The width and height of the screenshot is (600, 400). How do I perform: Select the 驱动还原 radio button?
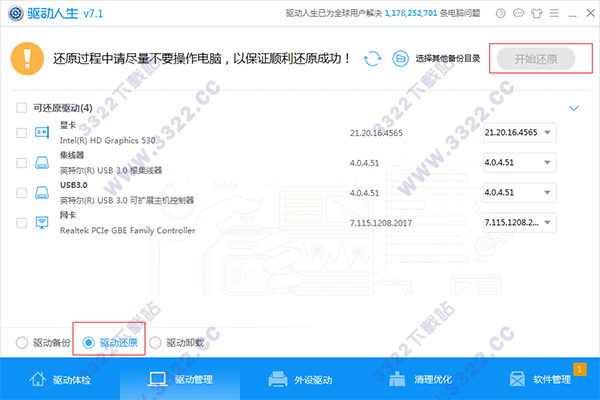88,343
